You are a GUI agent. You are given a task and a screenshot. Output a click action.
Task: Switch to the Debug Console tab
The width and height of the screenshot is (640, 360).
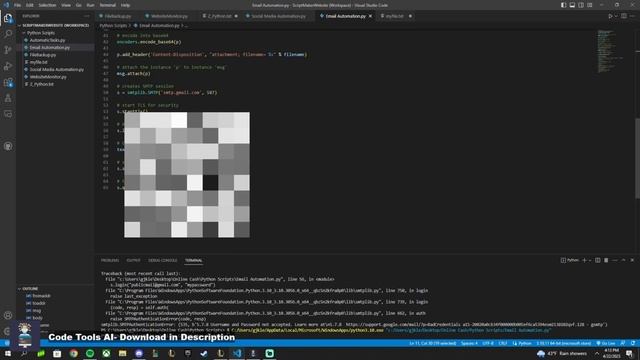pos(162,260)
